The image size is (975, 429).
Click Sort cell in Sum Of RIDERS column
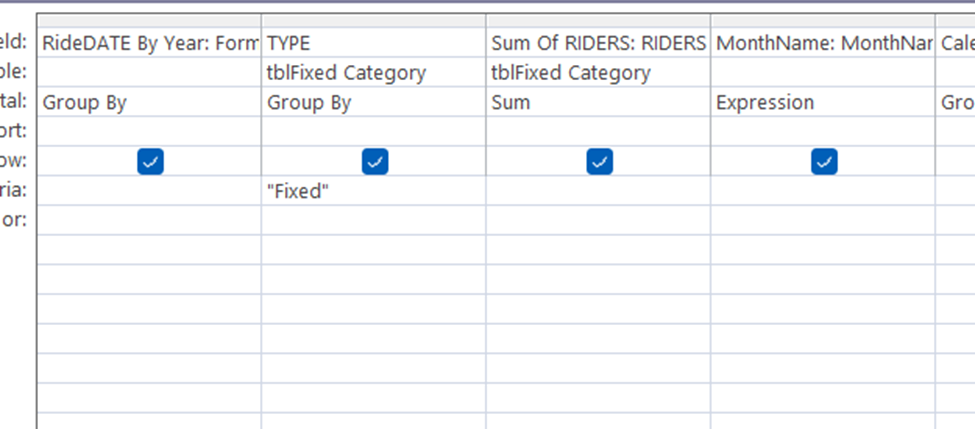(598, 131)
